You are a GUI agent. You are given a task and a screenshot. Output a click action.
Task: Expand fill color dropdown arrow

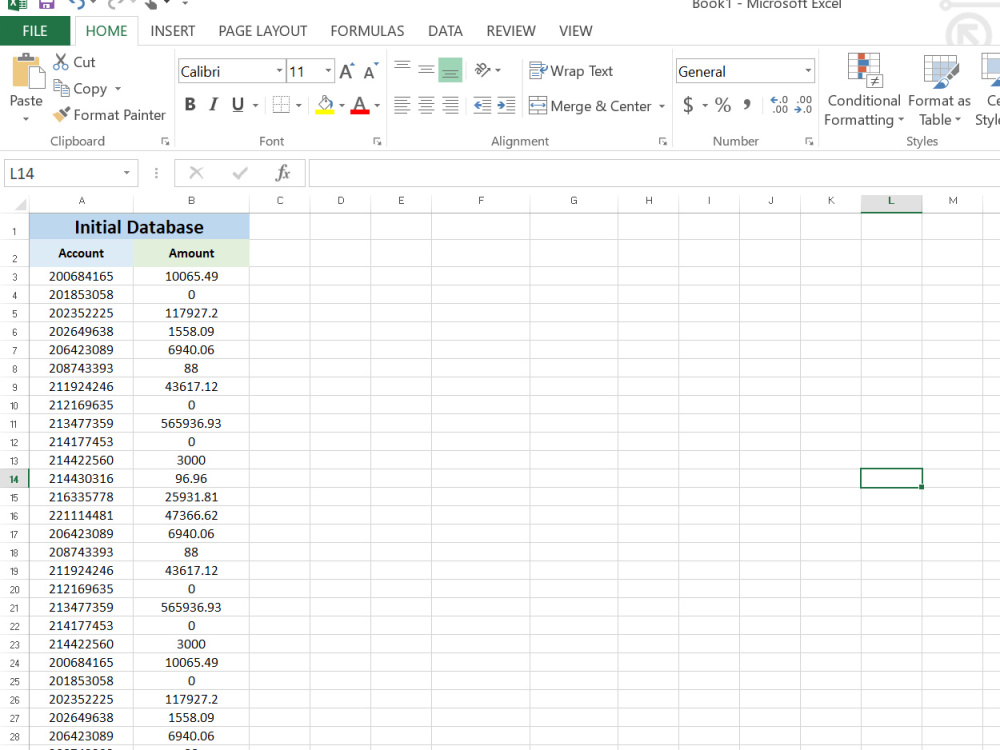coord(342,105)
